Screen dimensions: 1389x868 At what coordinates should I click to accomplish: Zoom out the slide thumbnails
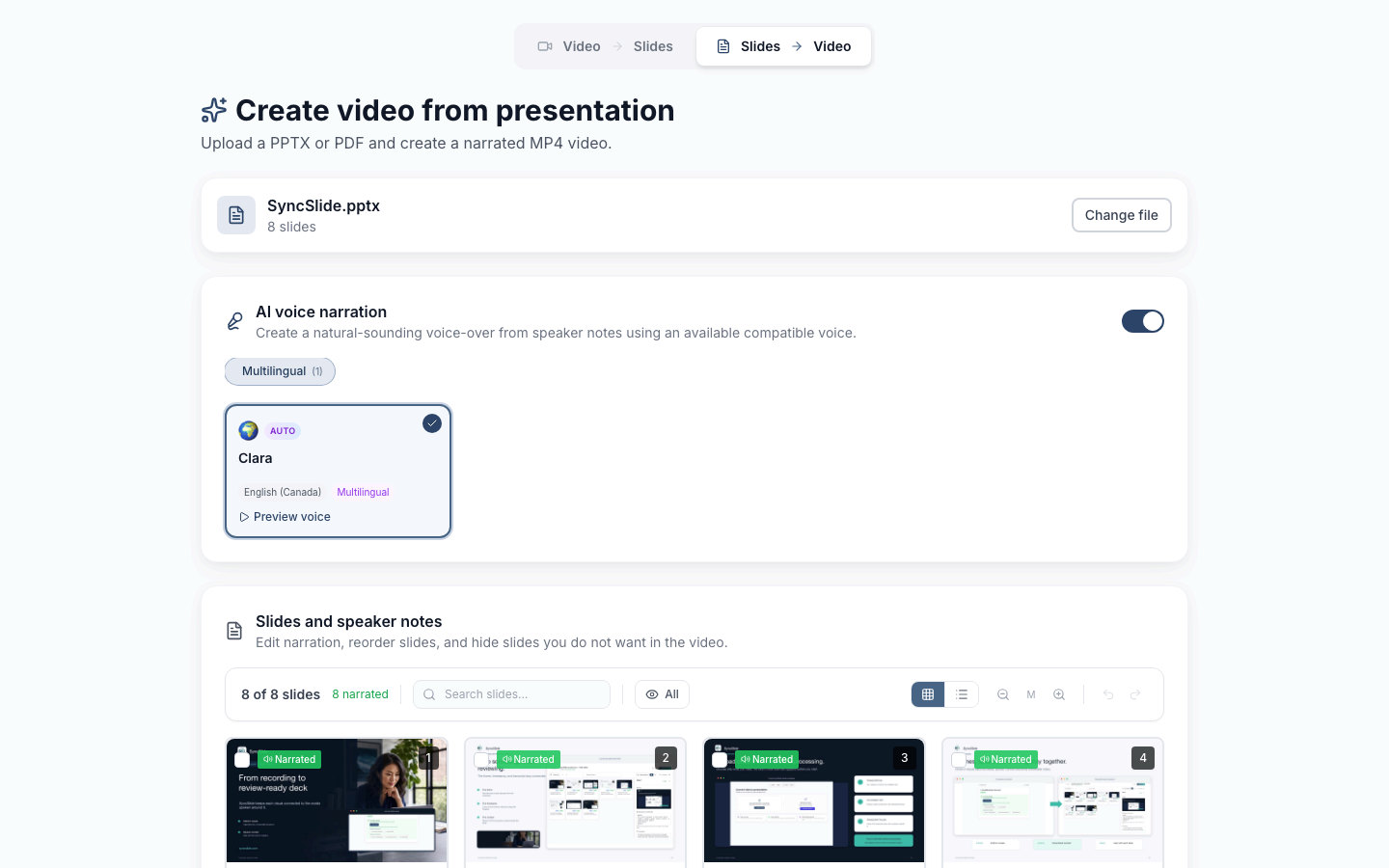coord(1003,694)
